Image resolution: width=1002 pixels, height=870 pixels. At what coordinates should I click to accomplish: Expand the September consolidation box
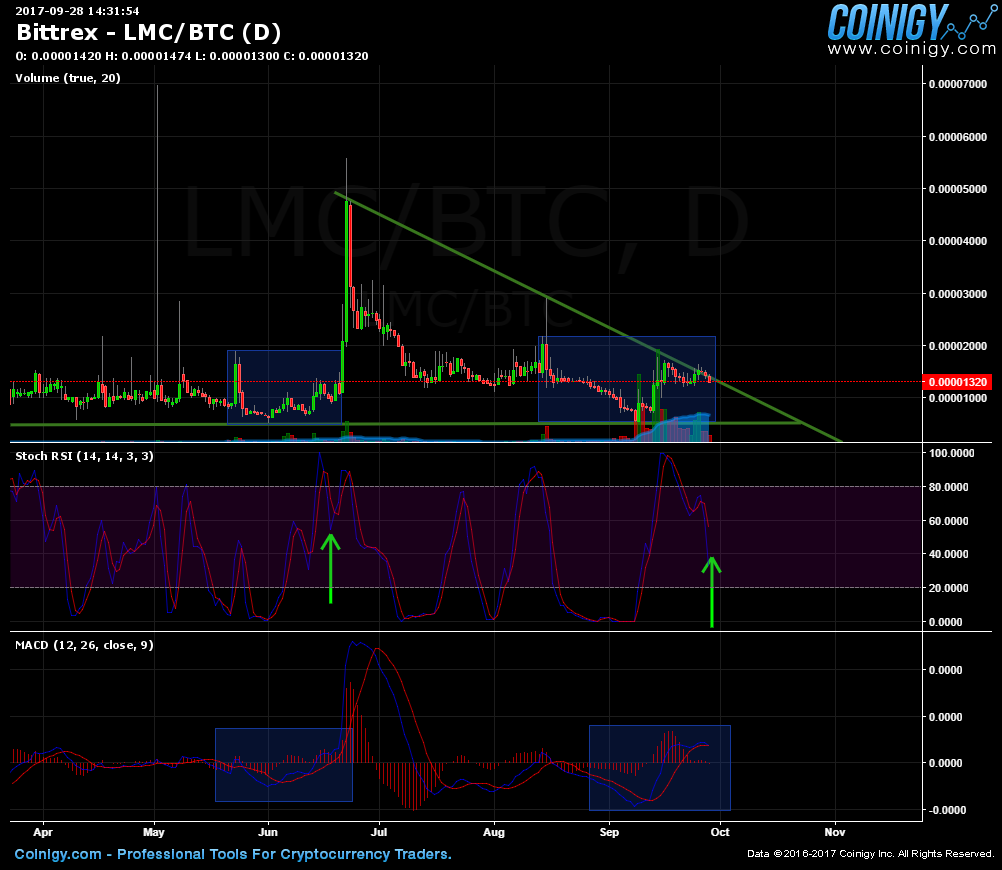[x=626, y=377]
